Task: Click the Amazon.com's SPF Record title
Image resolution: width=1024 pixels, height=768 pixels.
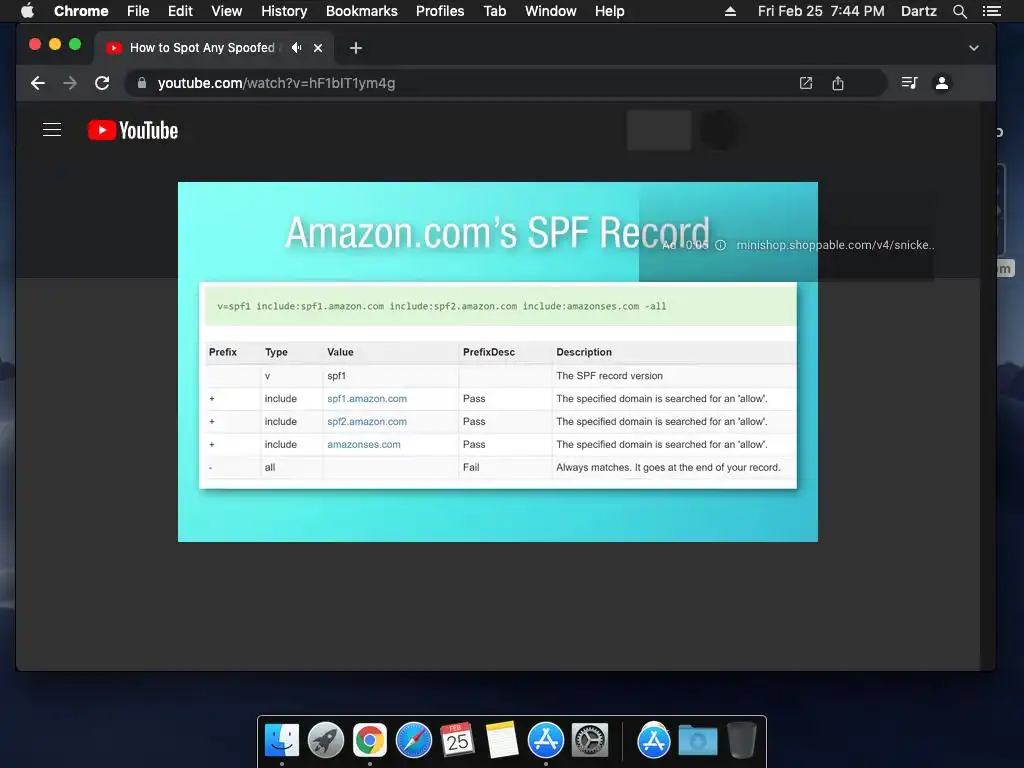Action: pyautogui.click(x=497, y=232)
